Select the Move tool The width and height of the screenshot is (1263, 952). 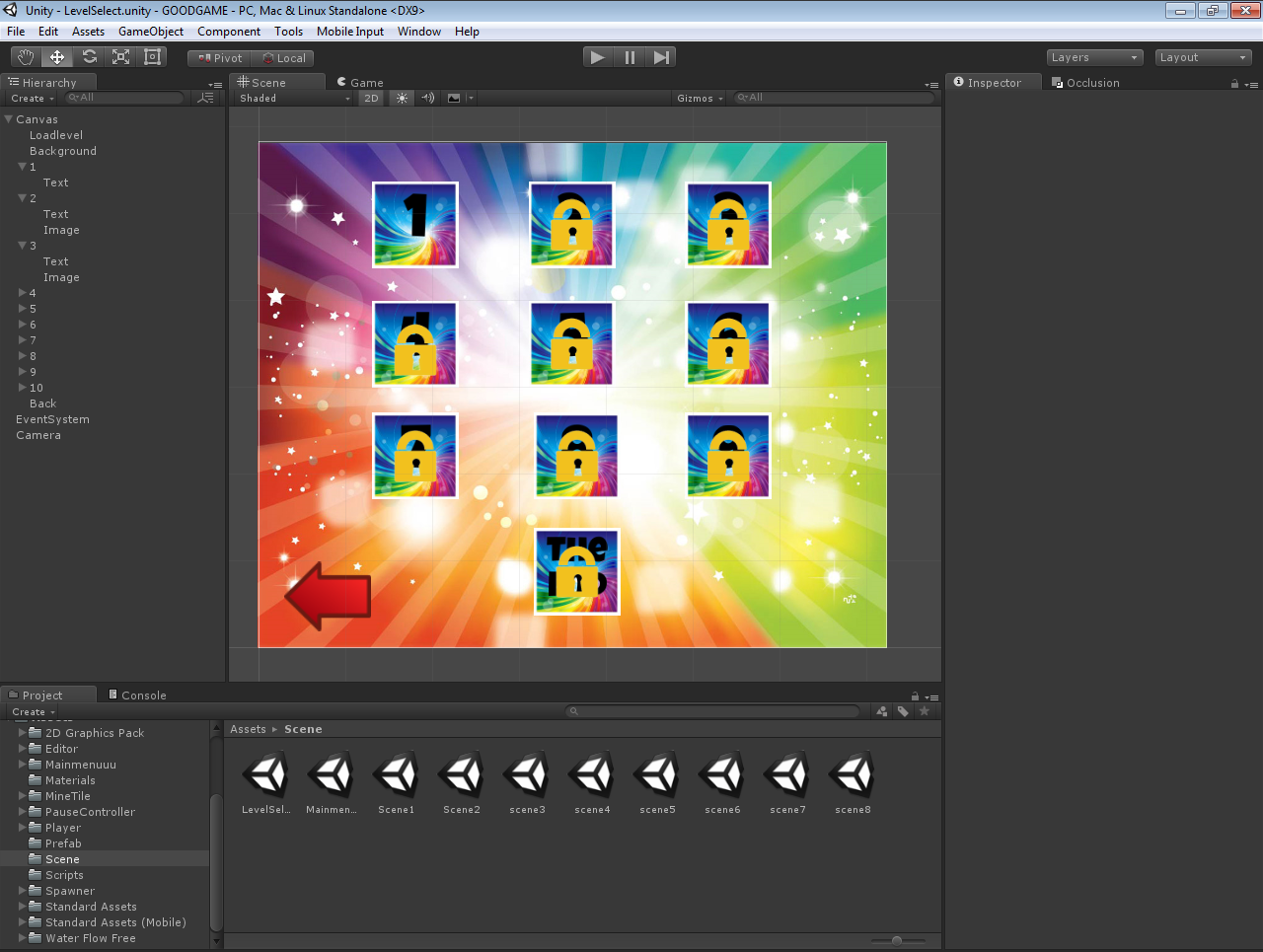[57, 57]
